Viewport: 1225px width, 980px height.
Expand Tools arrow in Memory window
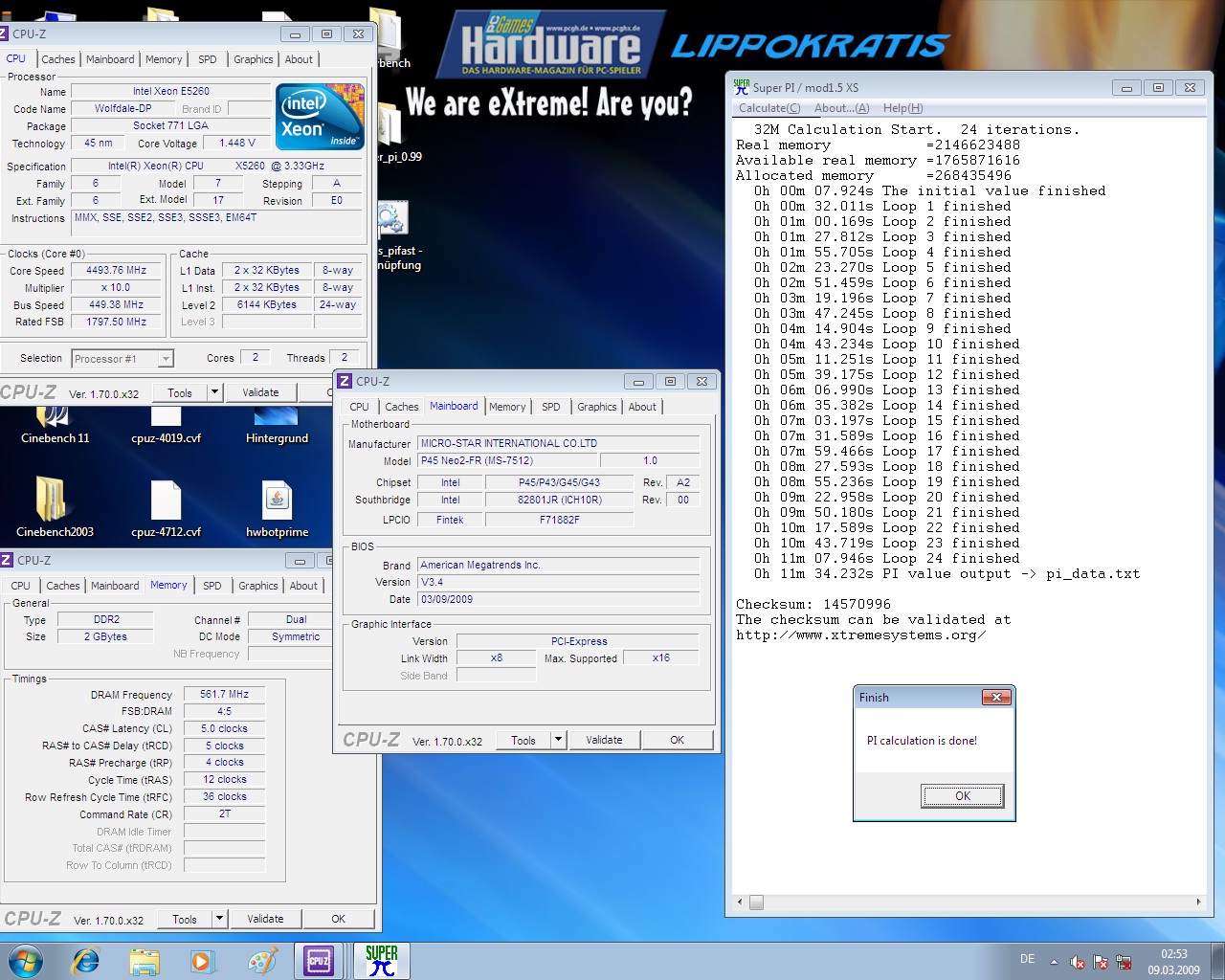pos(220,919)
